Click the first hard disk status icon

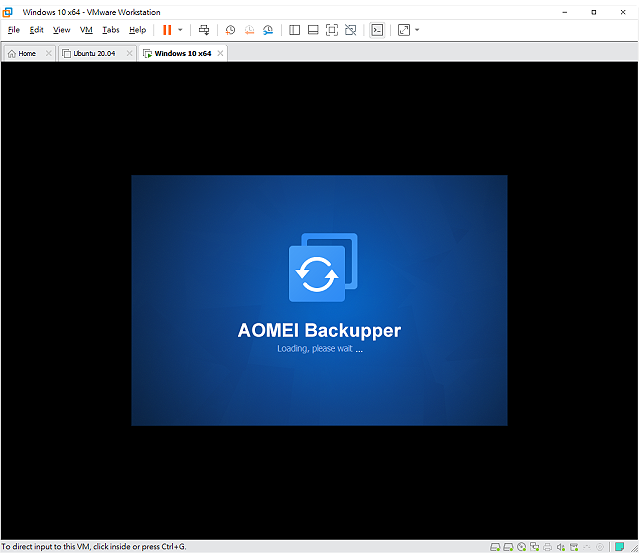tap(495, 547)
